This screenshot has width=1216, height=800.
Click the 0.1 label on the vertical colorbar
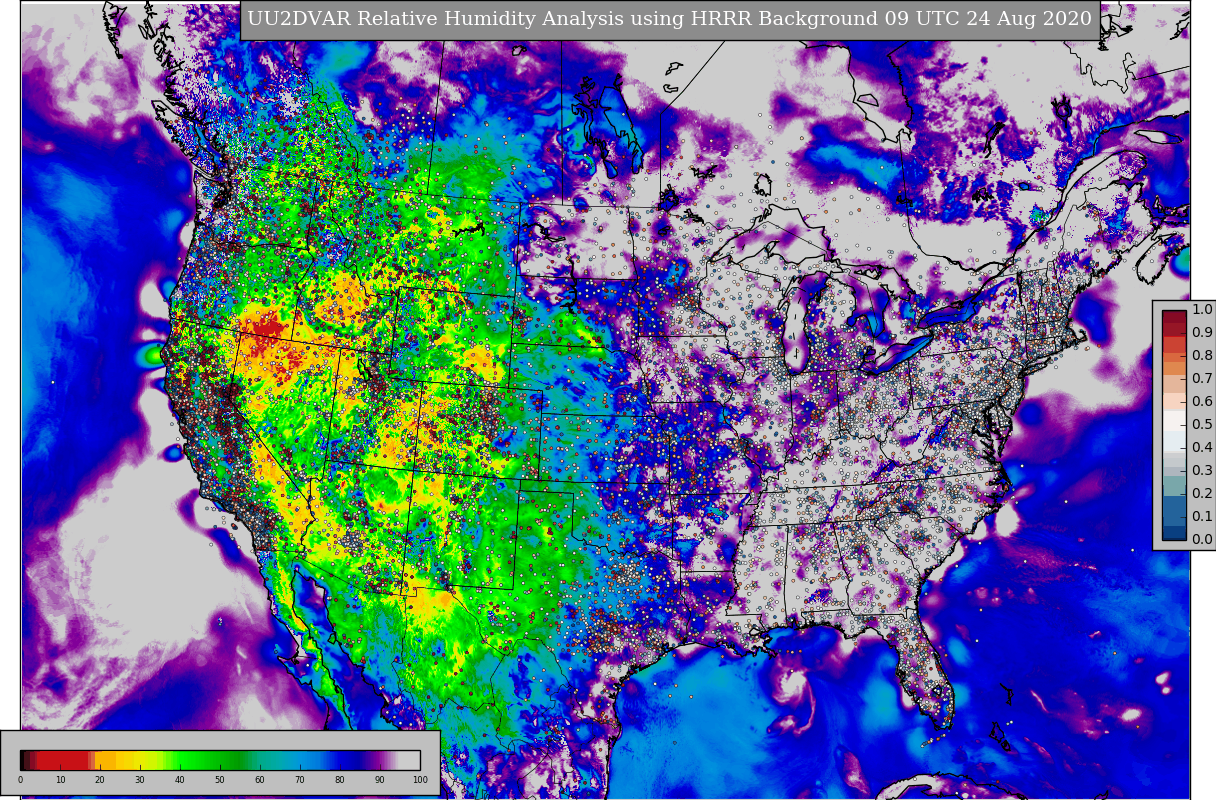click(1202, 516)
